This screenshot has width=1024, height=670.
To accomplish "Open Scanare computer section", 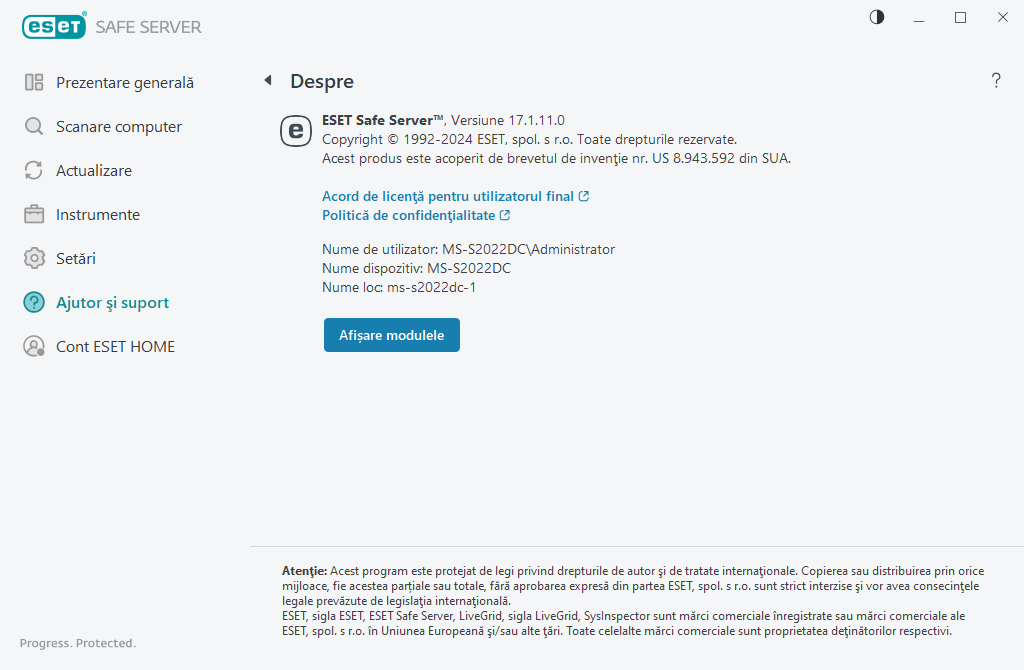I will 119,127.
